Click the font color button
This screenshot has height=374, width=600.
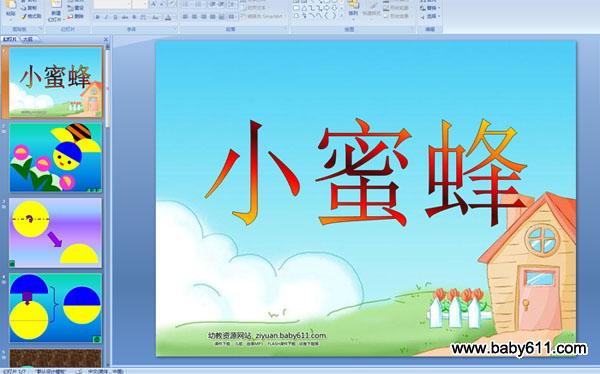[168, 17]
